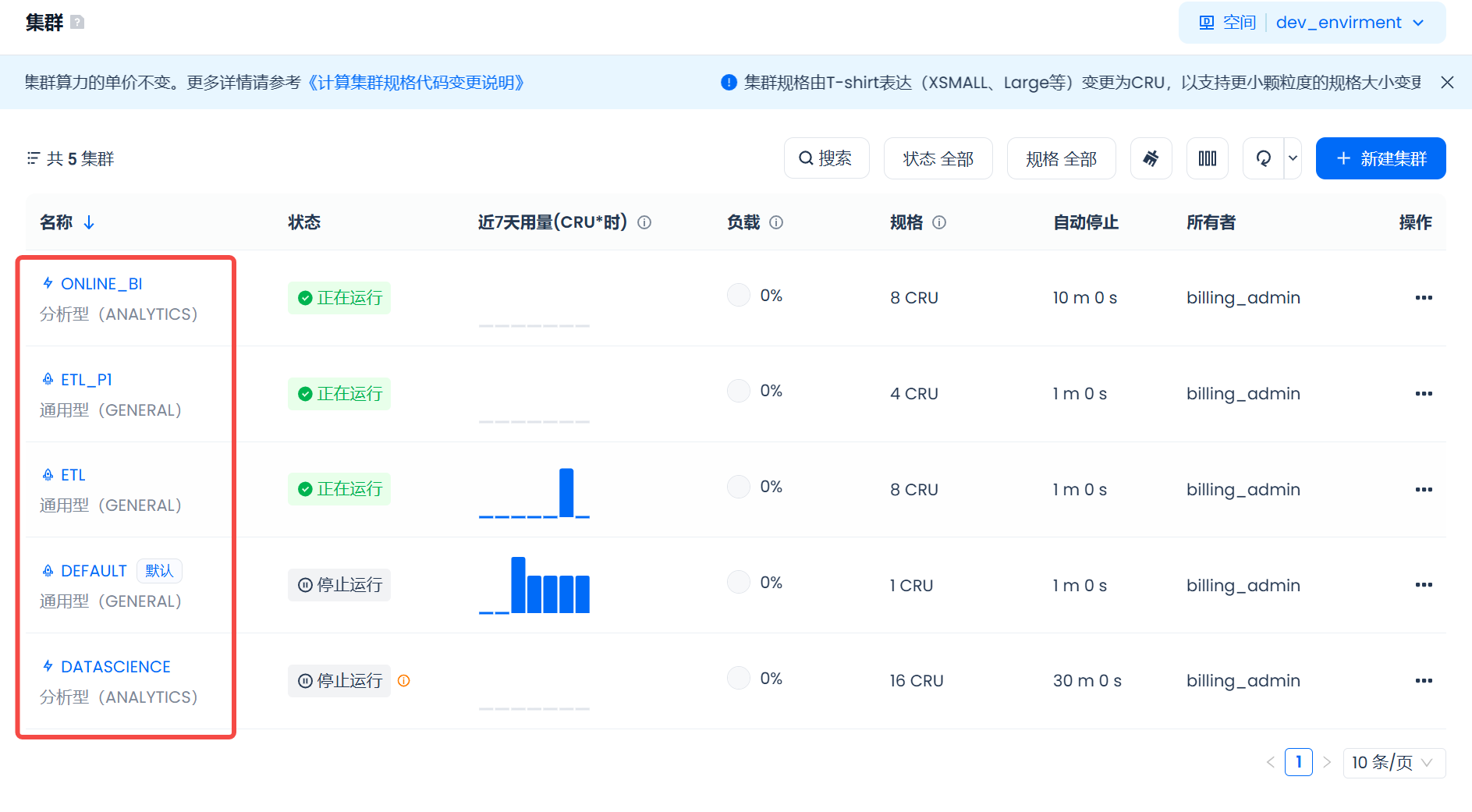Expand the refresh interval dropdown arrow
Viewport: 1472px width, 812px height.
pyautogui.click(x=1293, y=158)
